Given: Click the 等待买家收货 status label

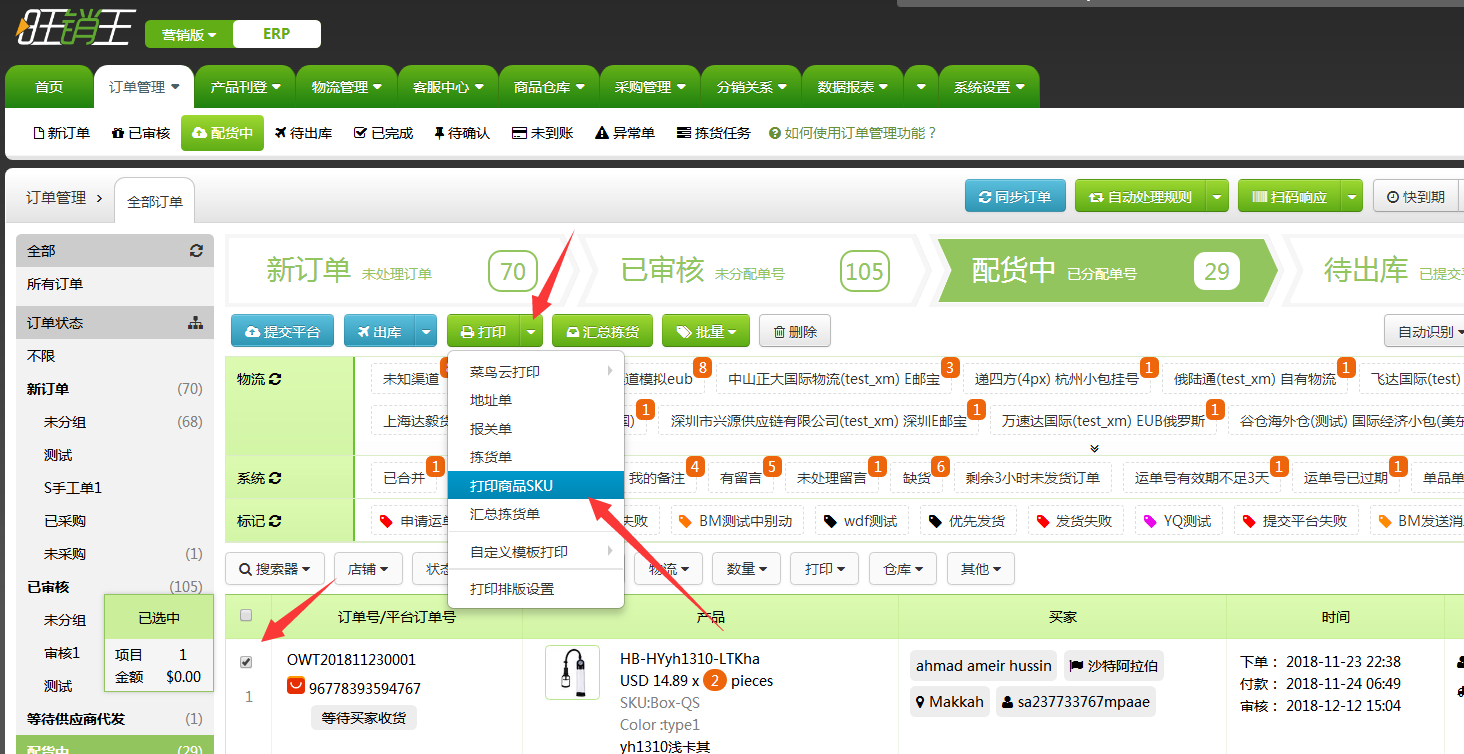Looking at the screenshot, I should (x=364, y=717).
